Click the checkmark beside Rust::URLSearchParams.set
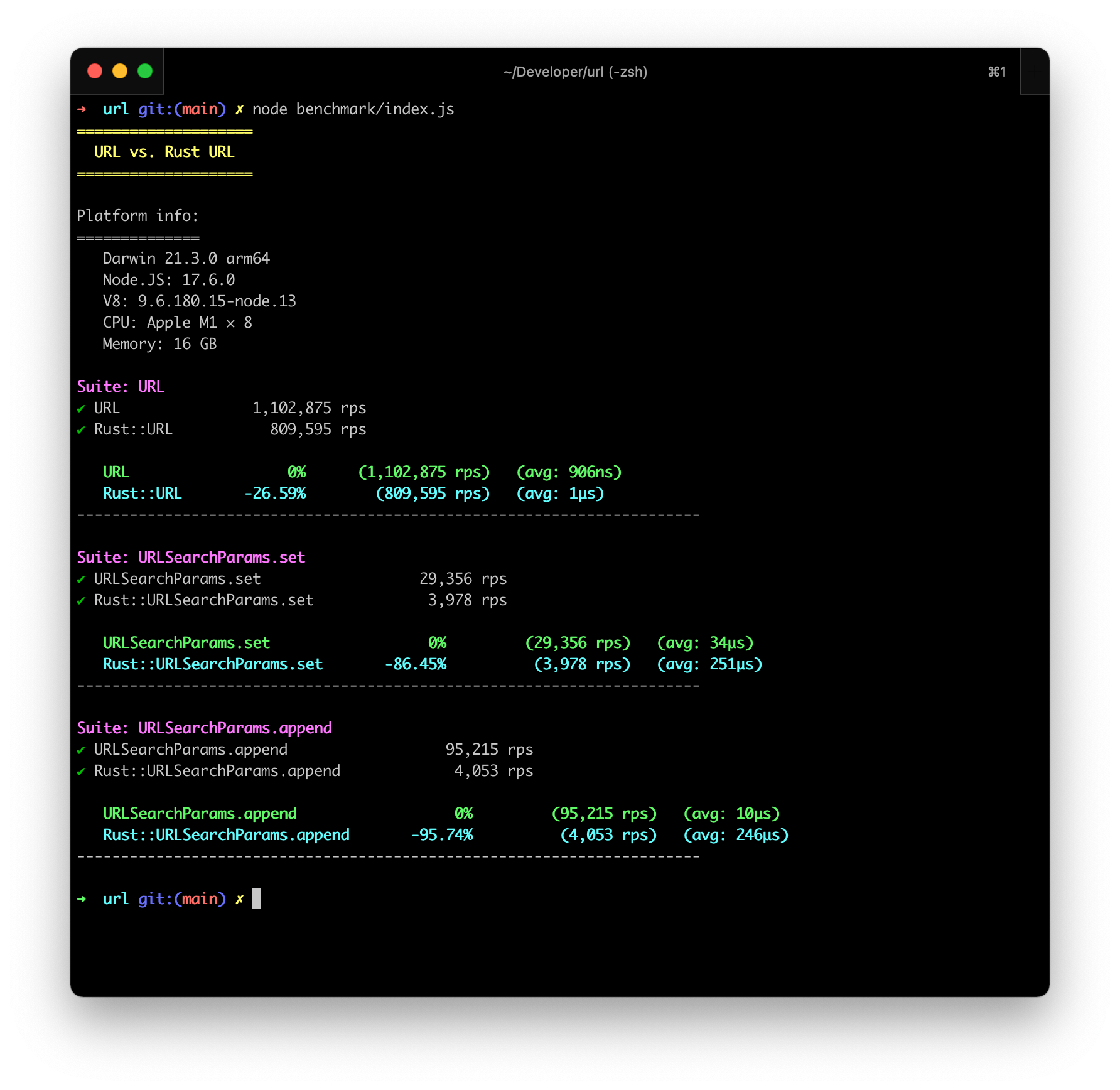The image size is (1120, 1090). point(81,600)
